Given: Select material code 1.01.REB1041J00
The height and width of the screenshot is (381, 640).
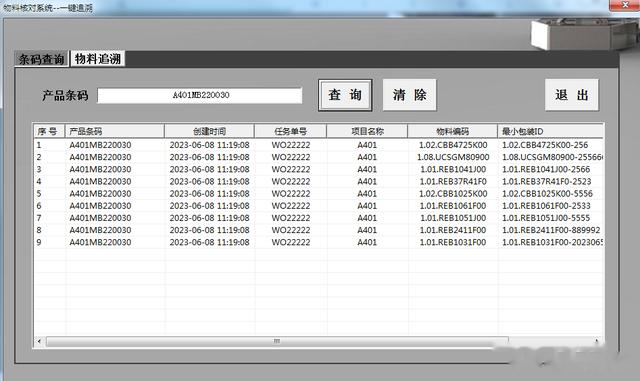Looking at the screenshot, I should [x=453, y=169].
